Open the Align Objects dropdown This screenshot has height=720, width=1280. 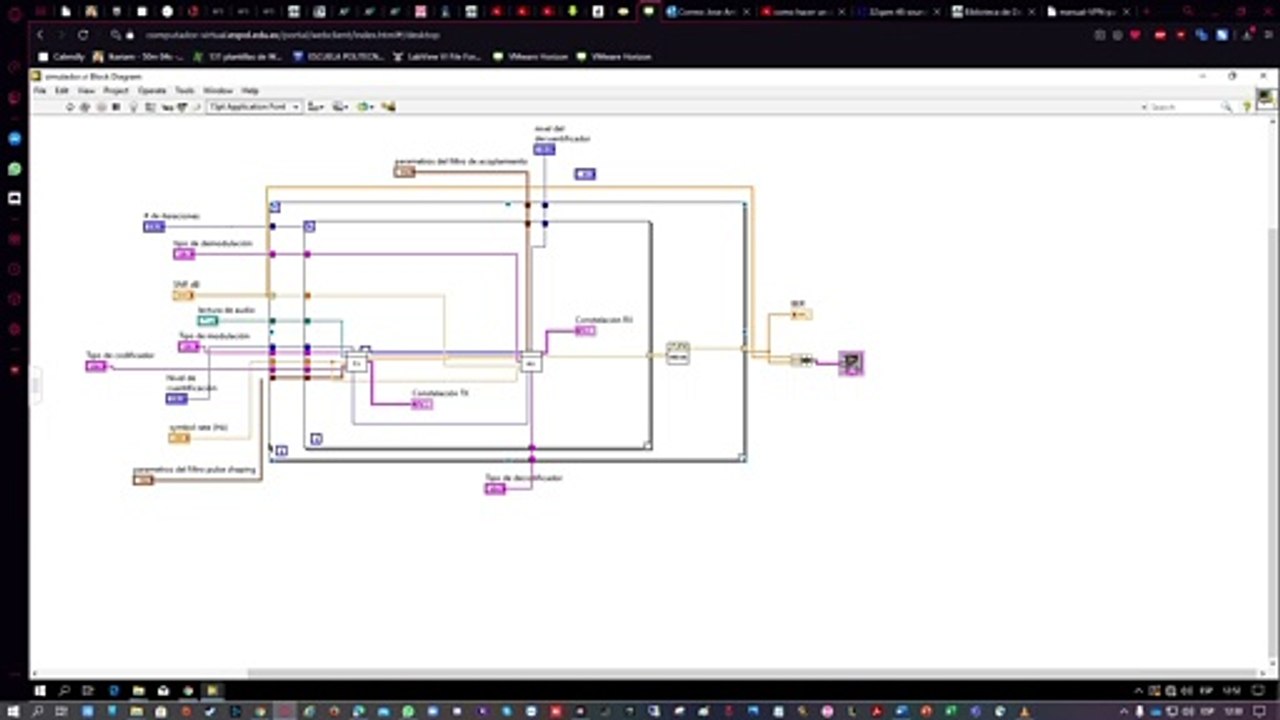pyautogui.click(x=316, y=107)
